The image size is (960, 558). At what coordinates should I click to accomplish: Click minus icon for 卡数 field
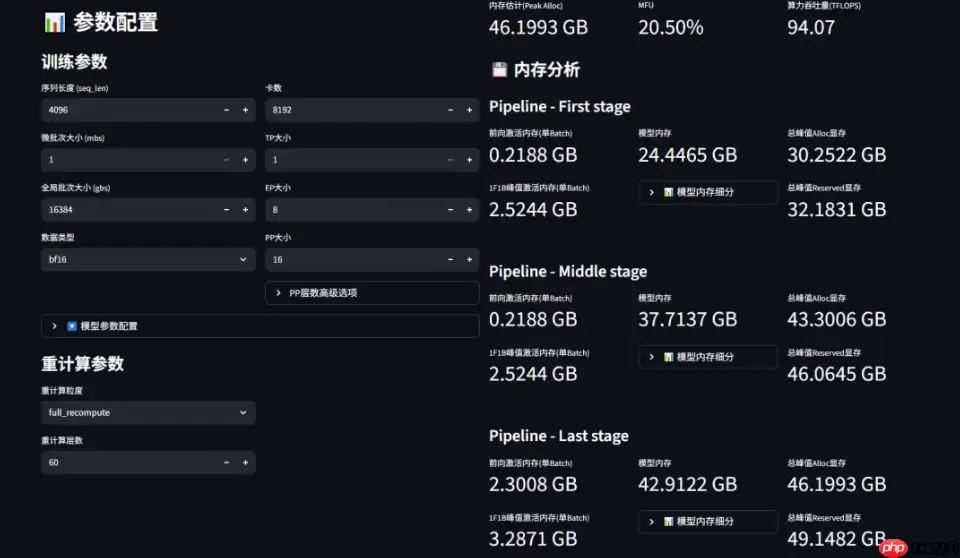450,110
